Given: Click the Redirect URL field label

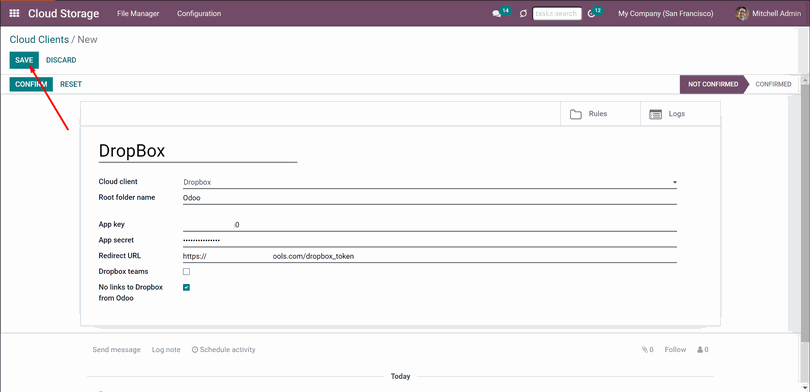Looking at the screenshot, I should tap(120, 256).
